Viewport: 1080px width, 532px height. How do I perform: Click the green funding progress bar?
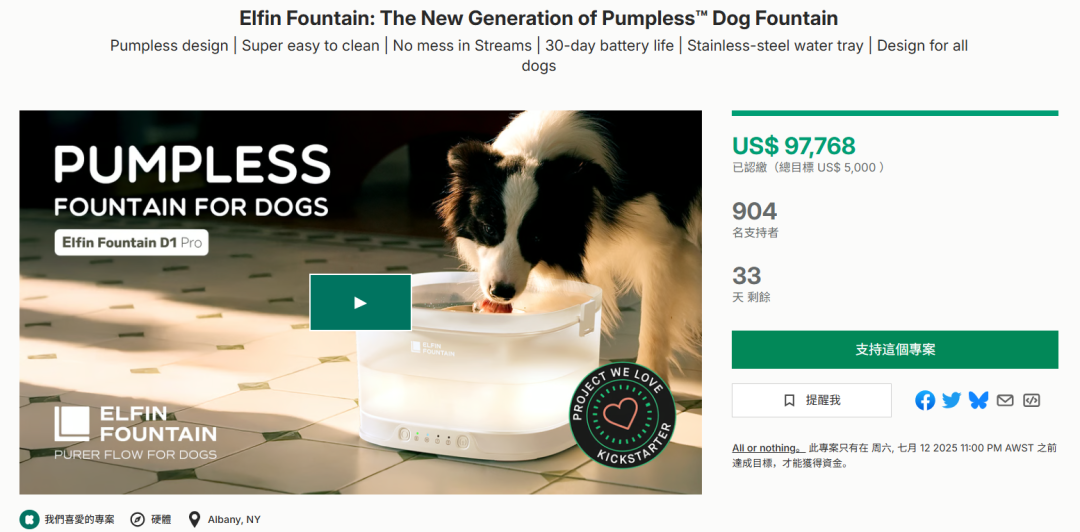(895, 113)
